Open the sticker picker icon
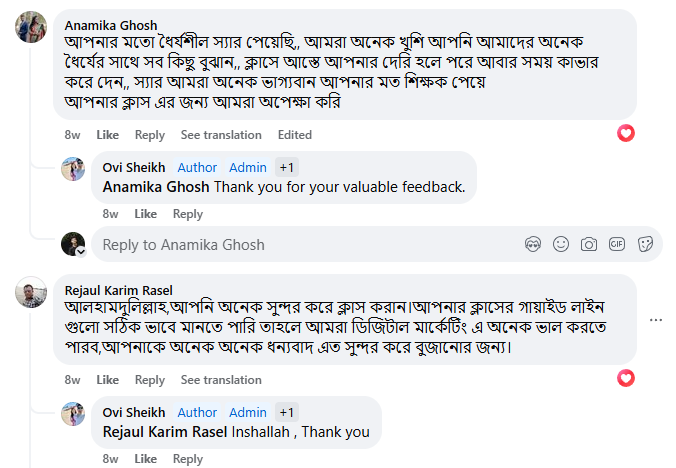 click(x=645, y=244)
